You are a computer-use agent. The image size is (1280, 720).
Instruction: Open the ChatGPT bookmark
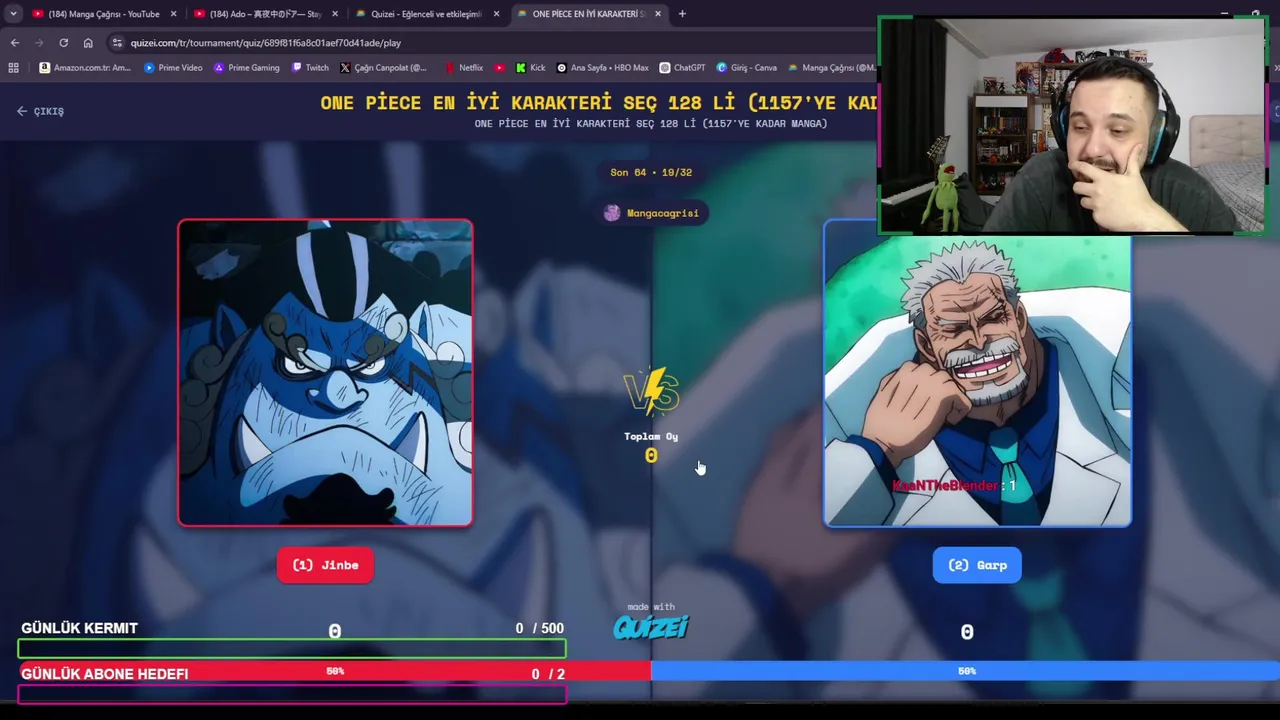click(682, 68)
